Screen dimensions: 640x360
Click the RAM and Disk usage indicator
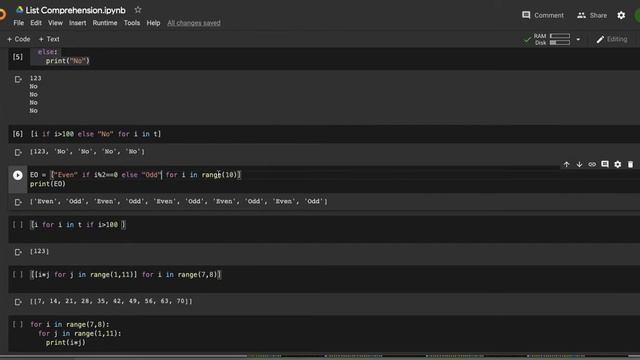[552, 39]
